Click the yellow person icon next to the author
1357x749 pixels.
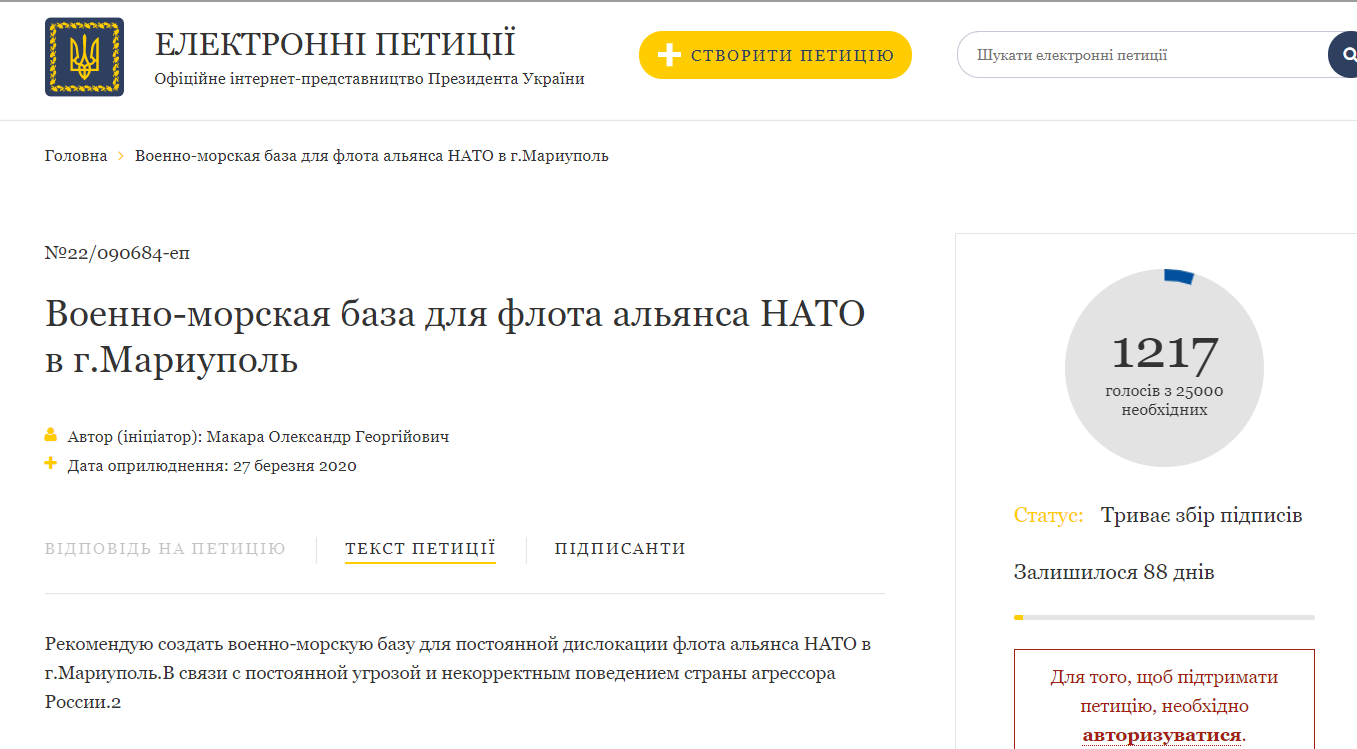click(x=51, y=436)
